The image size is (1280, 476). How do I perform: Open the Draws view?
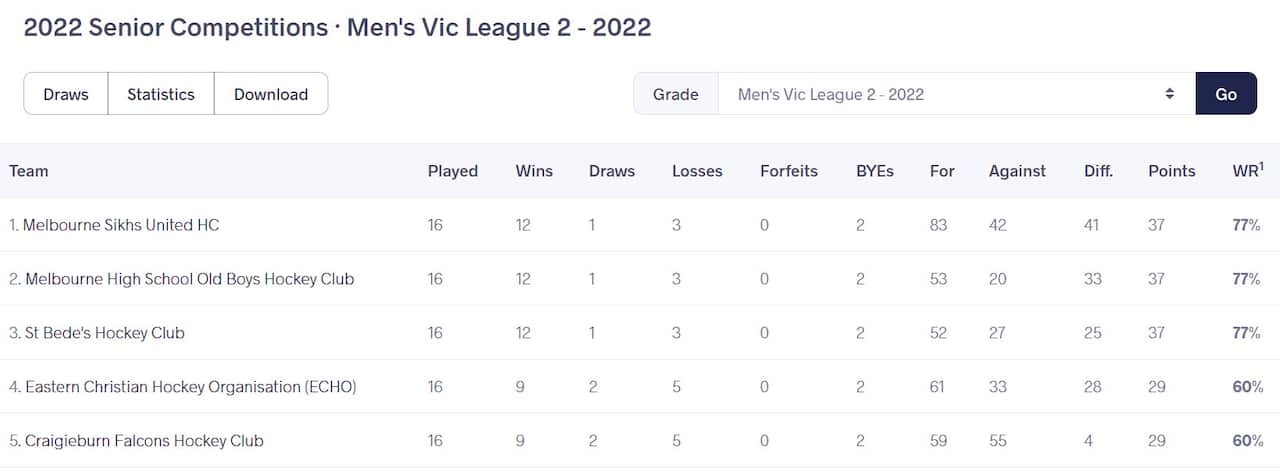point(66,94)
